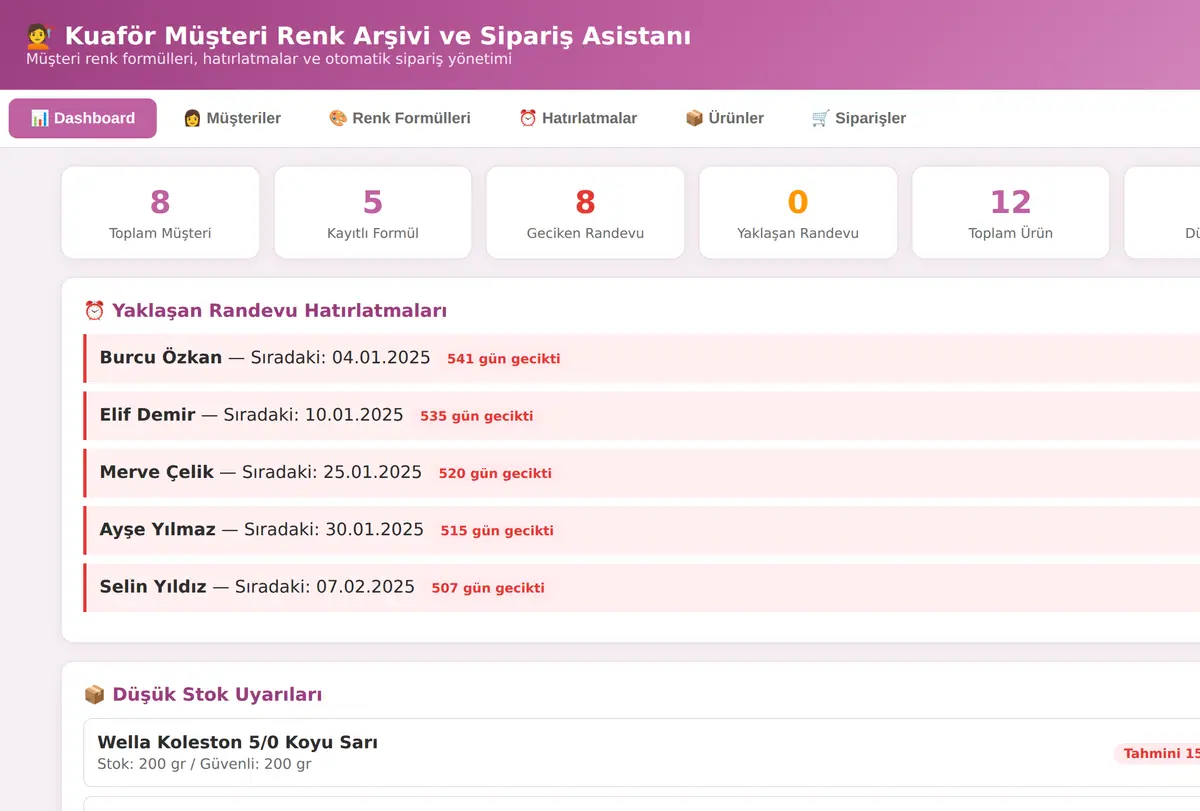The image size is (1200, 811).
Task: Select Burcu Özkan's reminder row
Action: [642, 358]
